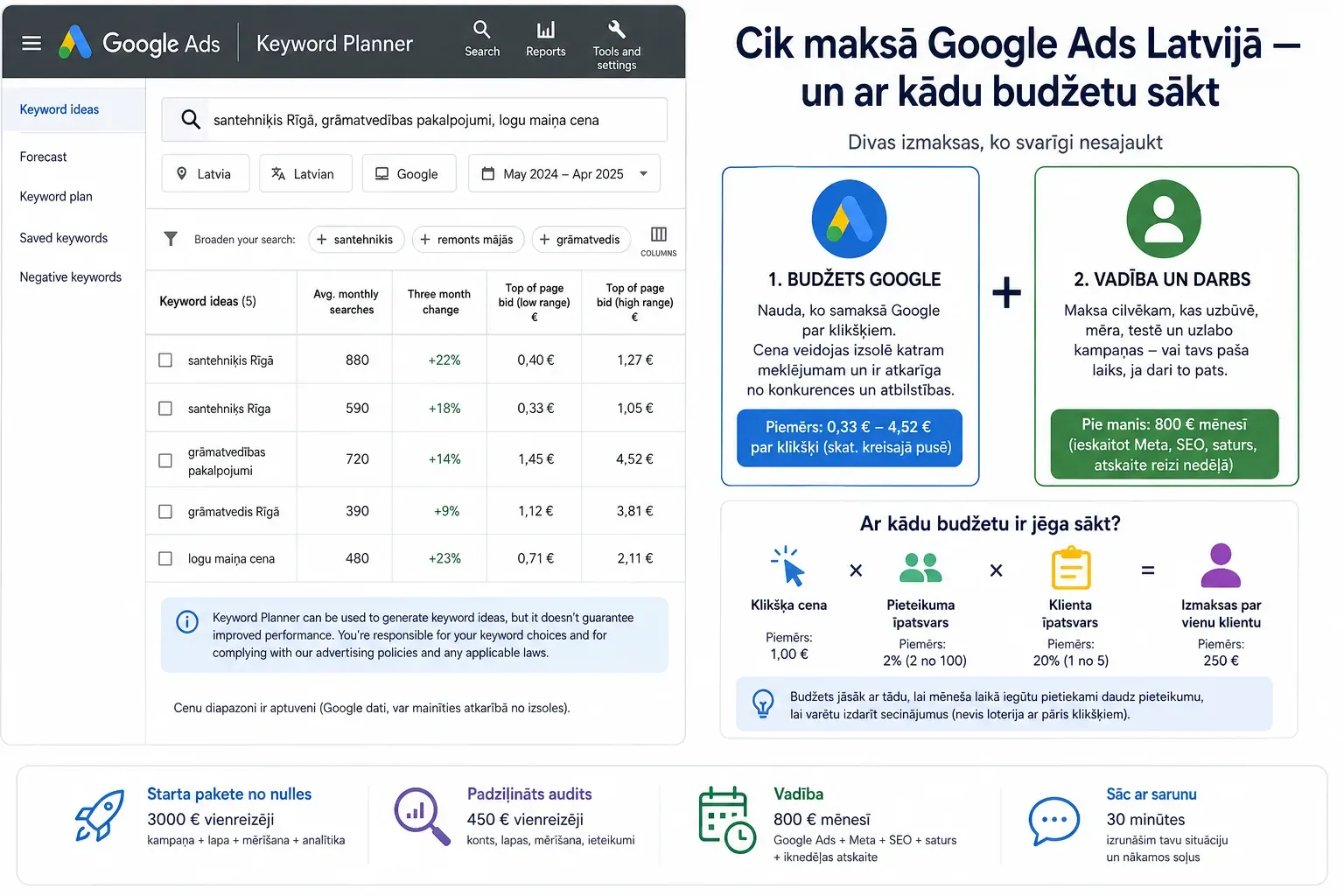
Task: Open Saved keywords in sidebar
Action: coord(64,237)
